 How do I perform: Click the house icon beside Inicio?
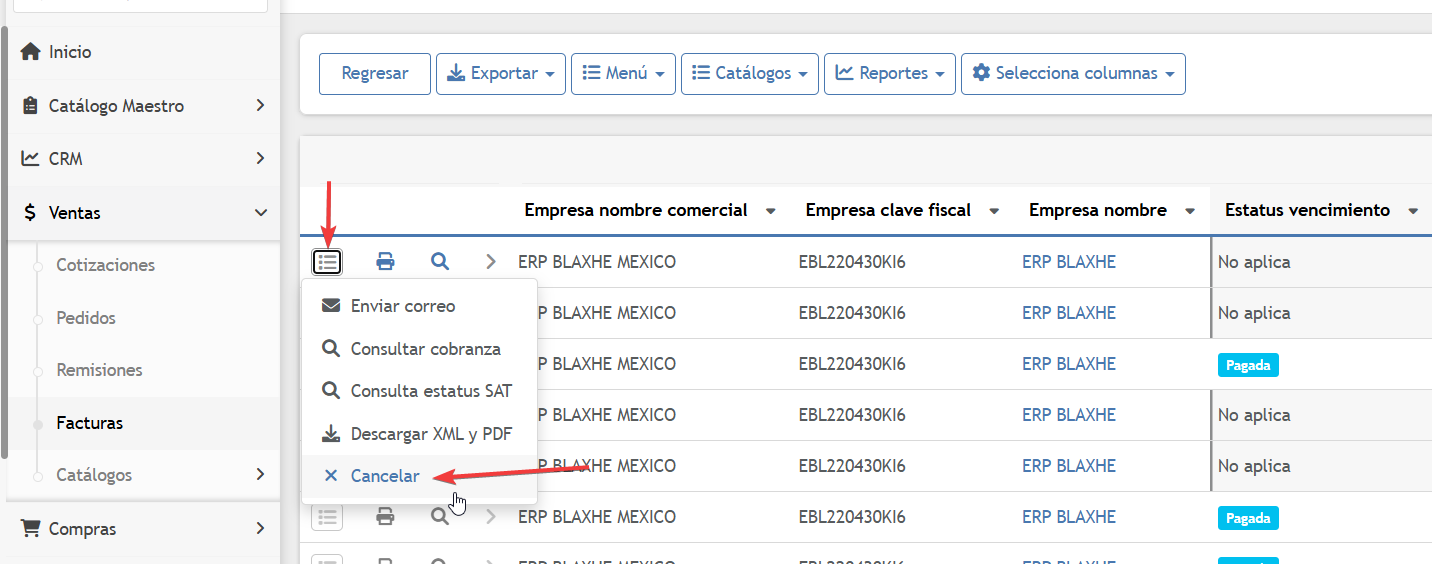pyautogui.click(x=30, y=52)
